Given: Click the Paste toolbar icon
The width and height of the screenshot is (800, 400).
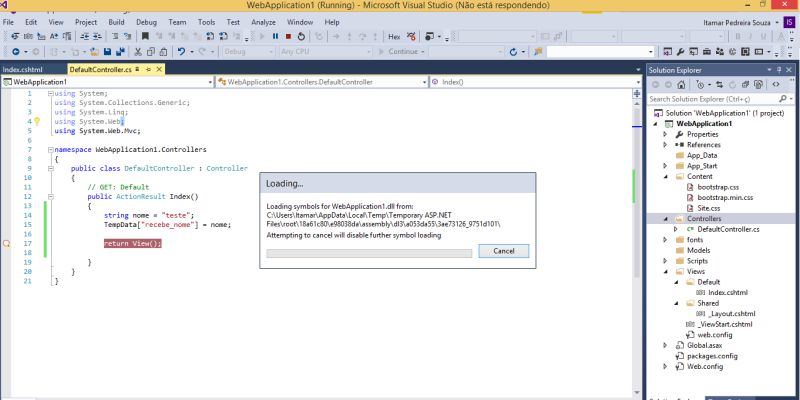Looking at the screenshot, I should pos(163,52).
